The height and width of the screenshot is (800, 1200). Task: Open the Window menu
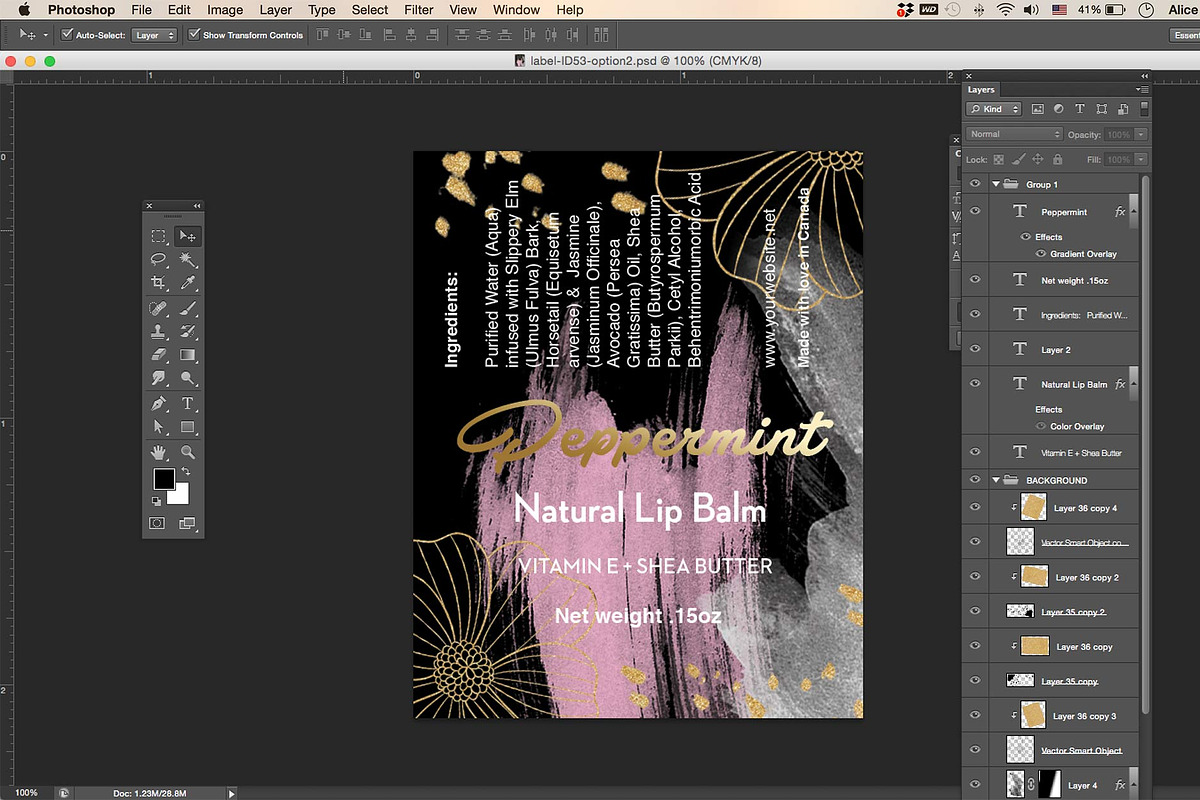tap(516, 10)
